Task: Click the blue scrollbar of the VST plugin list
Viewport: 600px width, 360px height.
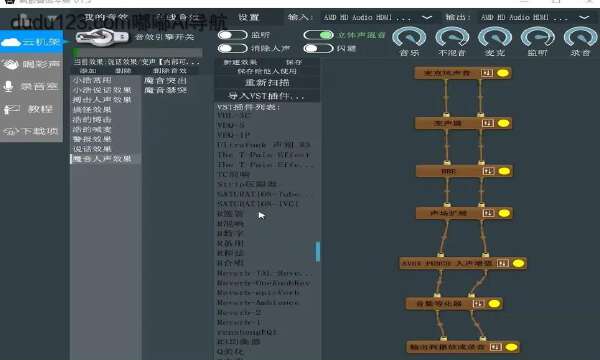Action: click(318, 251)
